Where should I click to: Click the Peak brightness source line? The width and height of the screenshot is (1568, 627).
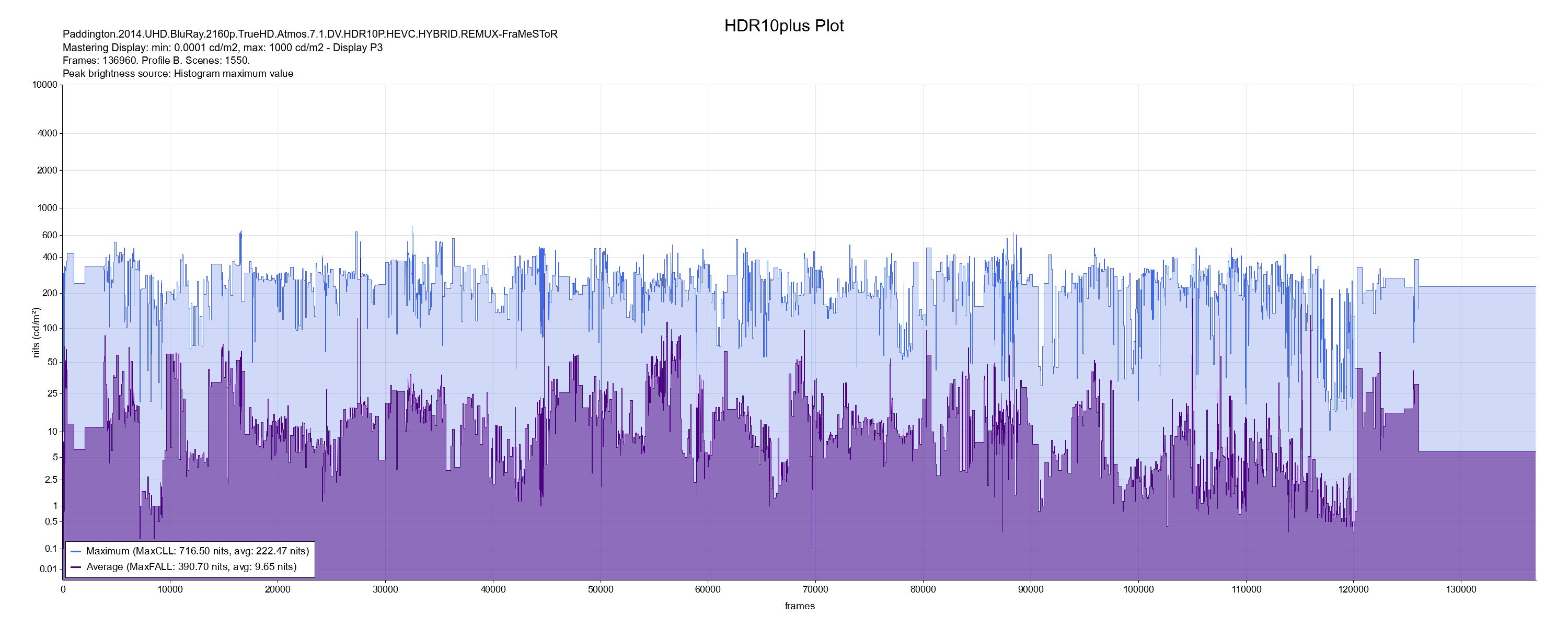tap(178, 74)
